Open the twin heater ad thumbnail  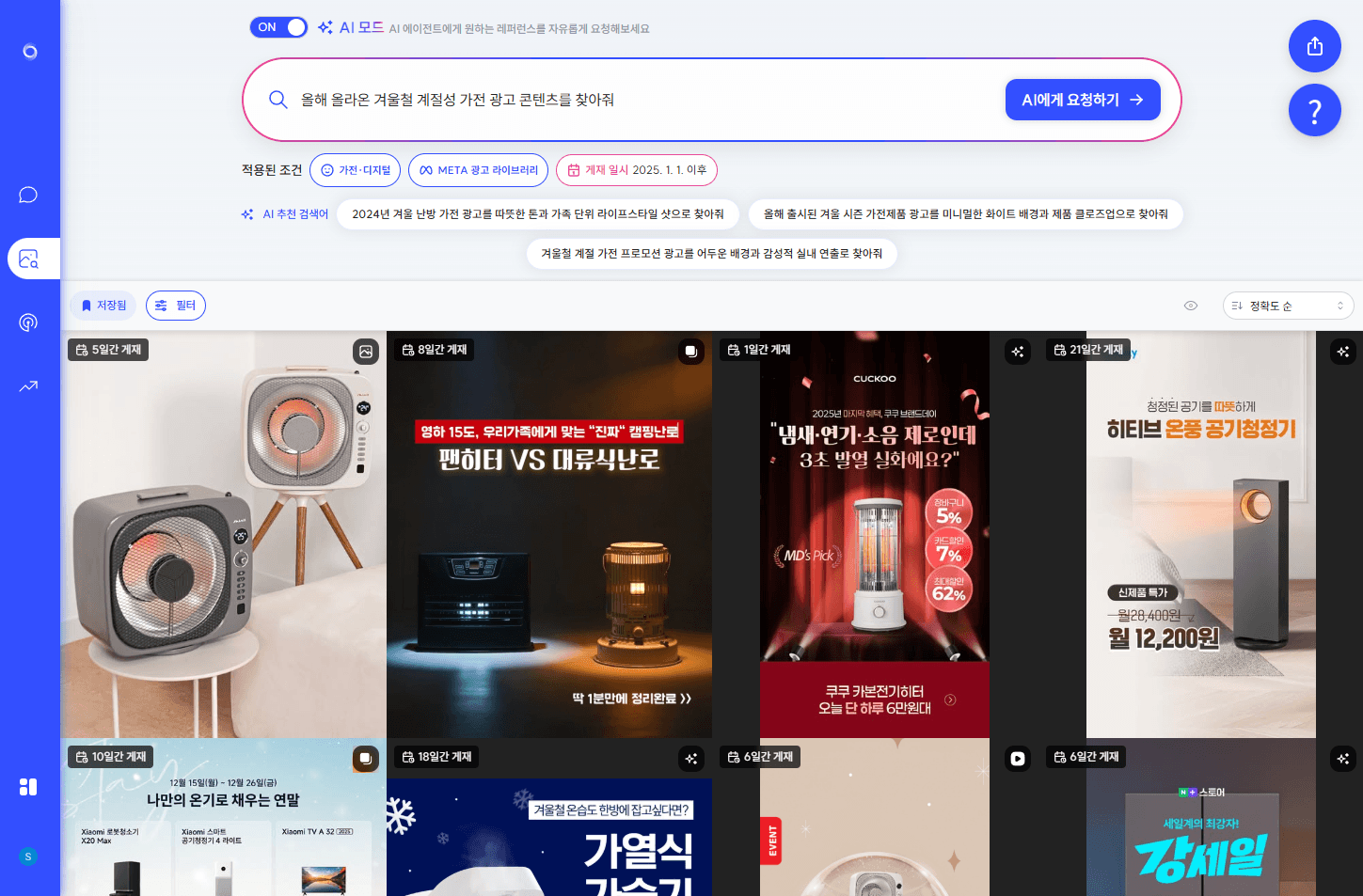click(x=223, y=534)
